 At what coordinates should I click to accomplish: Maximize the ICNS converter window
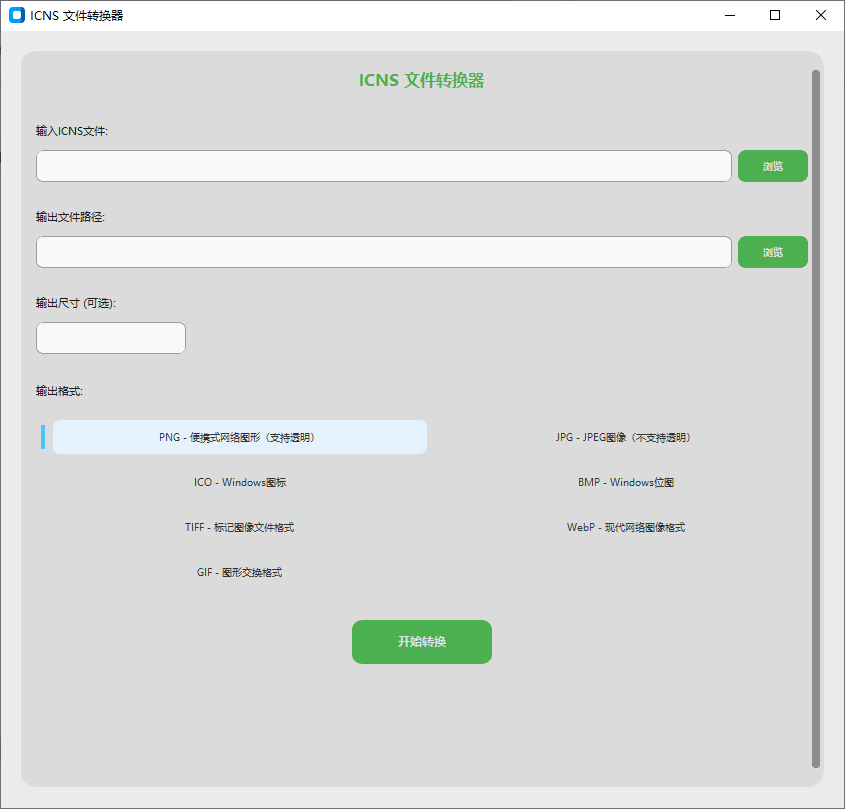[x=775, y=15]
